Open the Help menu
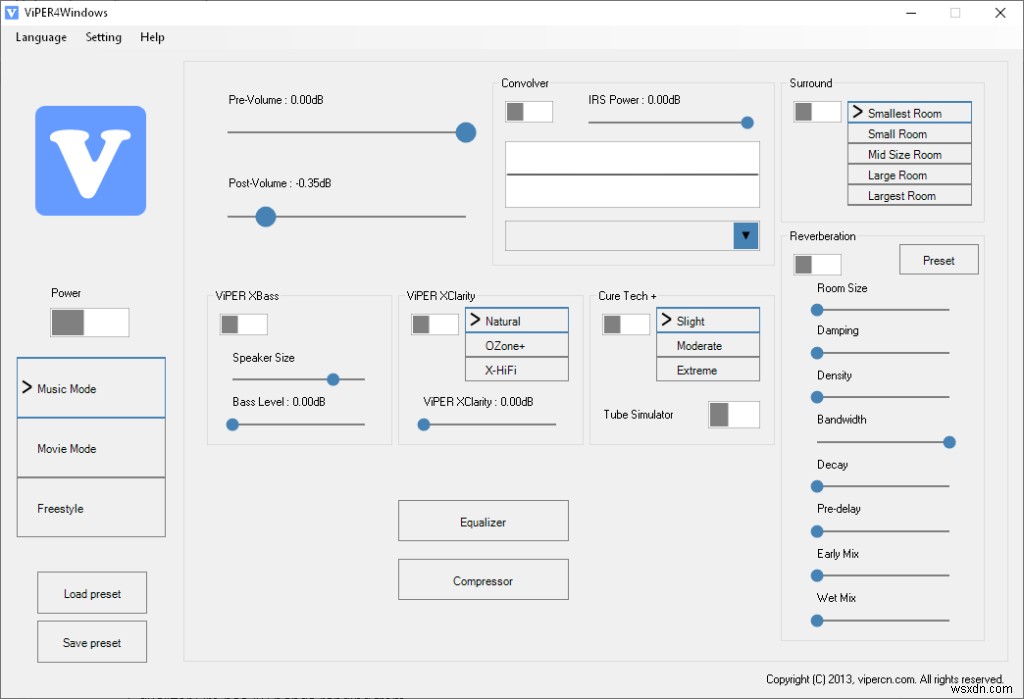The image size is (1024, 699). pos(152,37)
